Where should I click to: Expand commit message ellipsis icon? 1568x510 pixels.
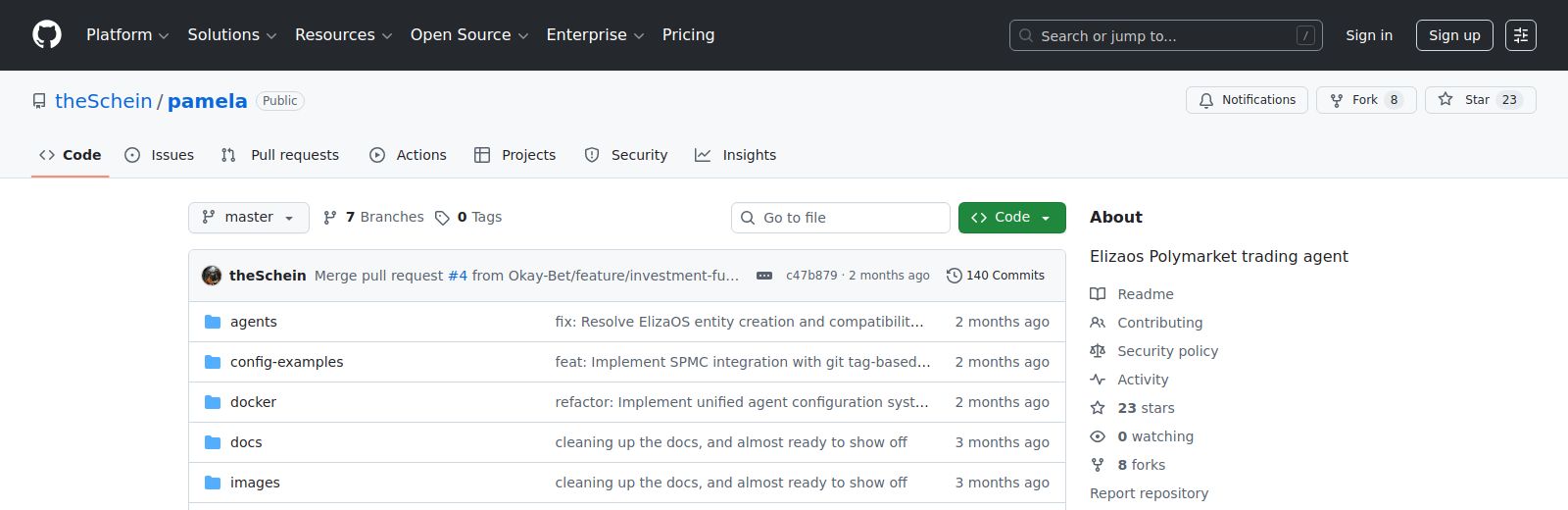[x=764, y=276]
